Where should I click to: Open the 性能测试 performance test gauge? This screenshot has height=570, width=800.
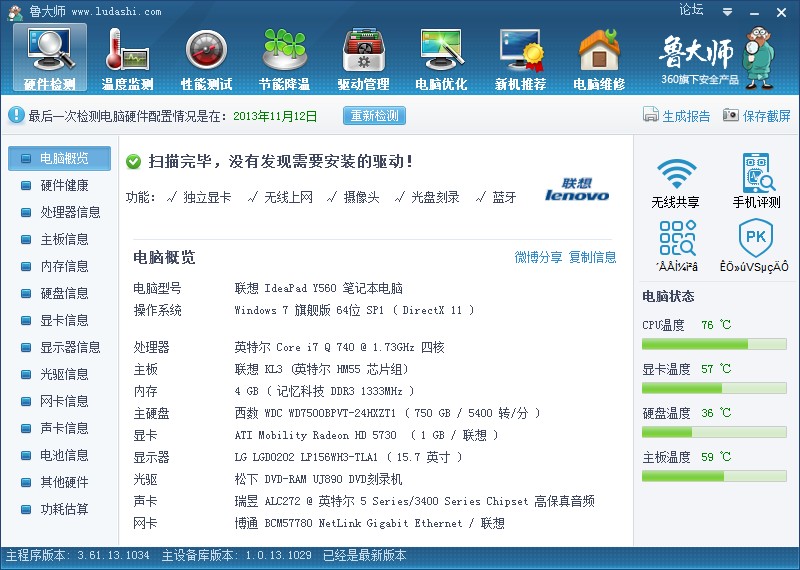[x=206, y=58]
